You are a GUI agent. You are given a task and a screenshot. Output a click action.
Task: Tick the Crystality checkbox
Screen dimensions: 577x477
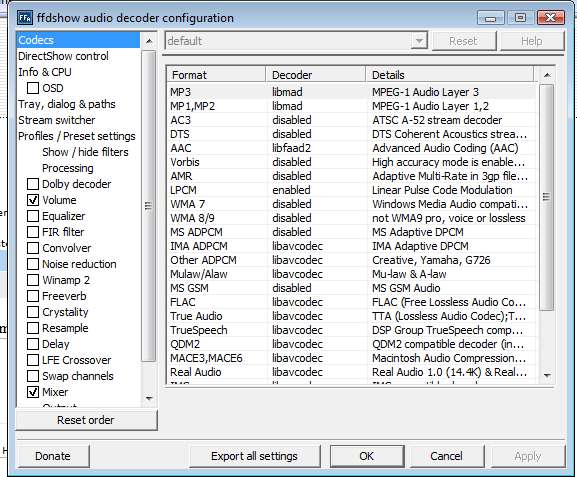pos(33,312)
